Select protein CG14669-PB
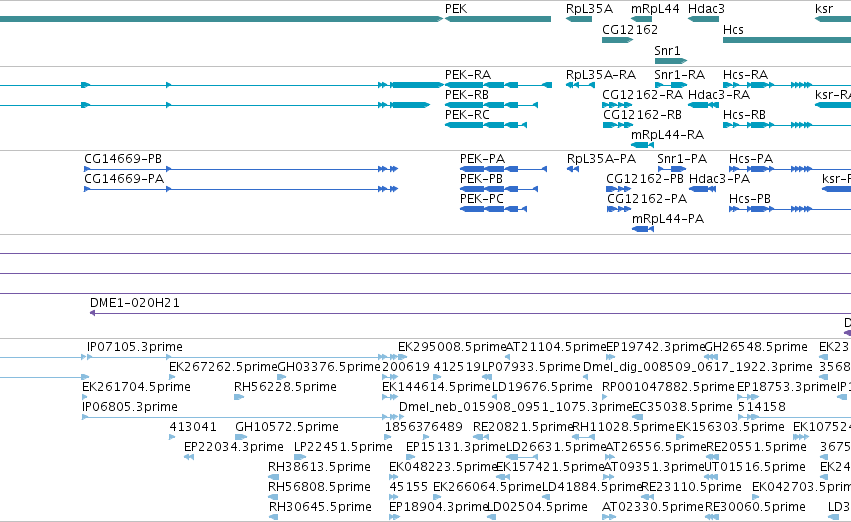This screenshot has width=851, height=522. [x=123, y=158]
